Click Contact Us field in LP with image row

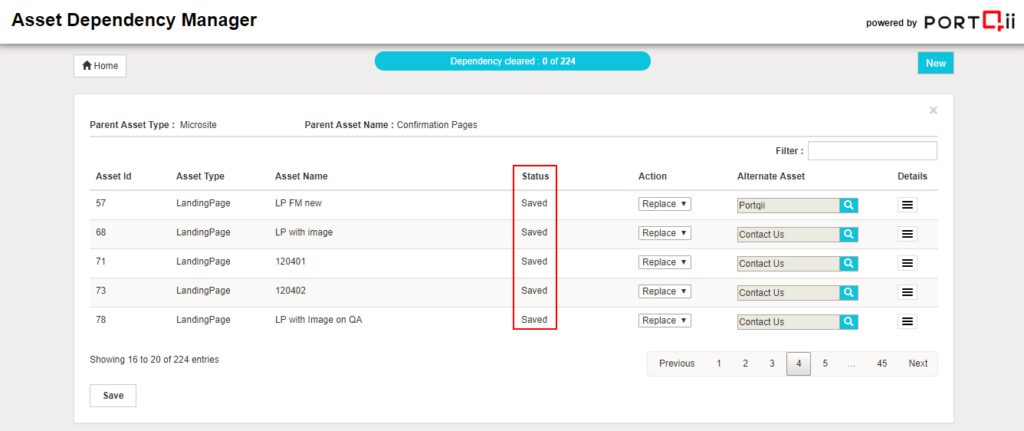[x=788, y=234]
